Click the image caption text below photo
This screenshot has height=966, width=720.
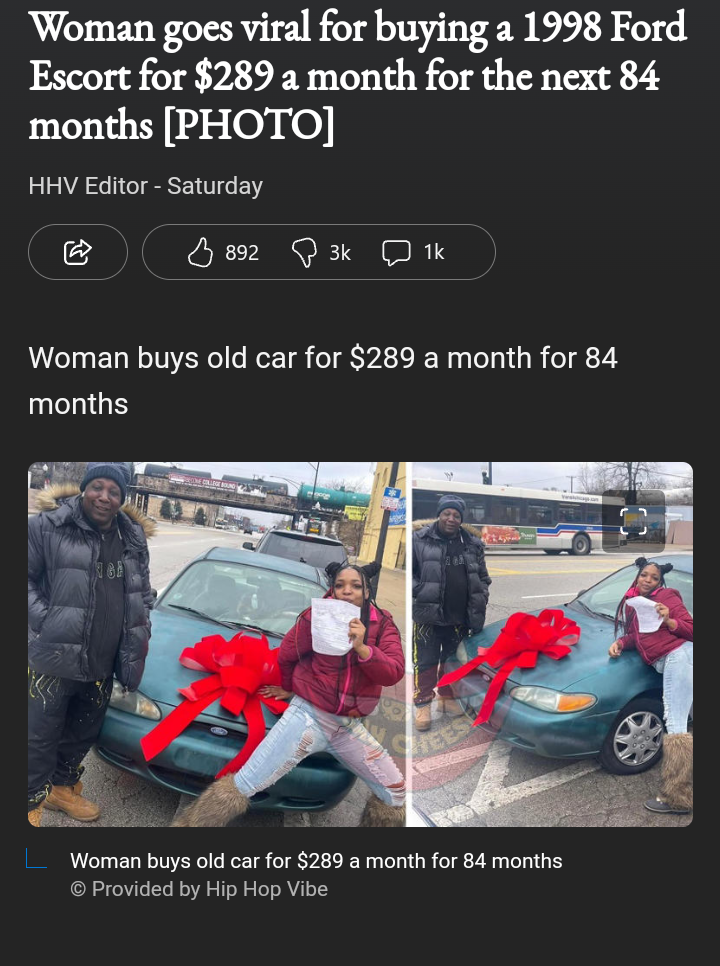click(x=316, y=861)
